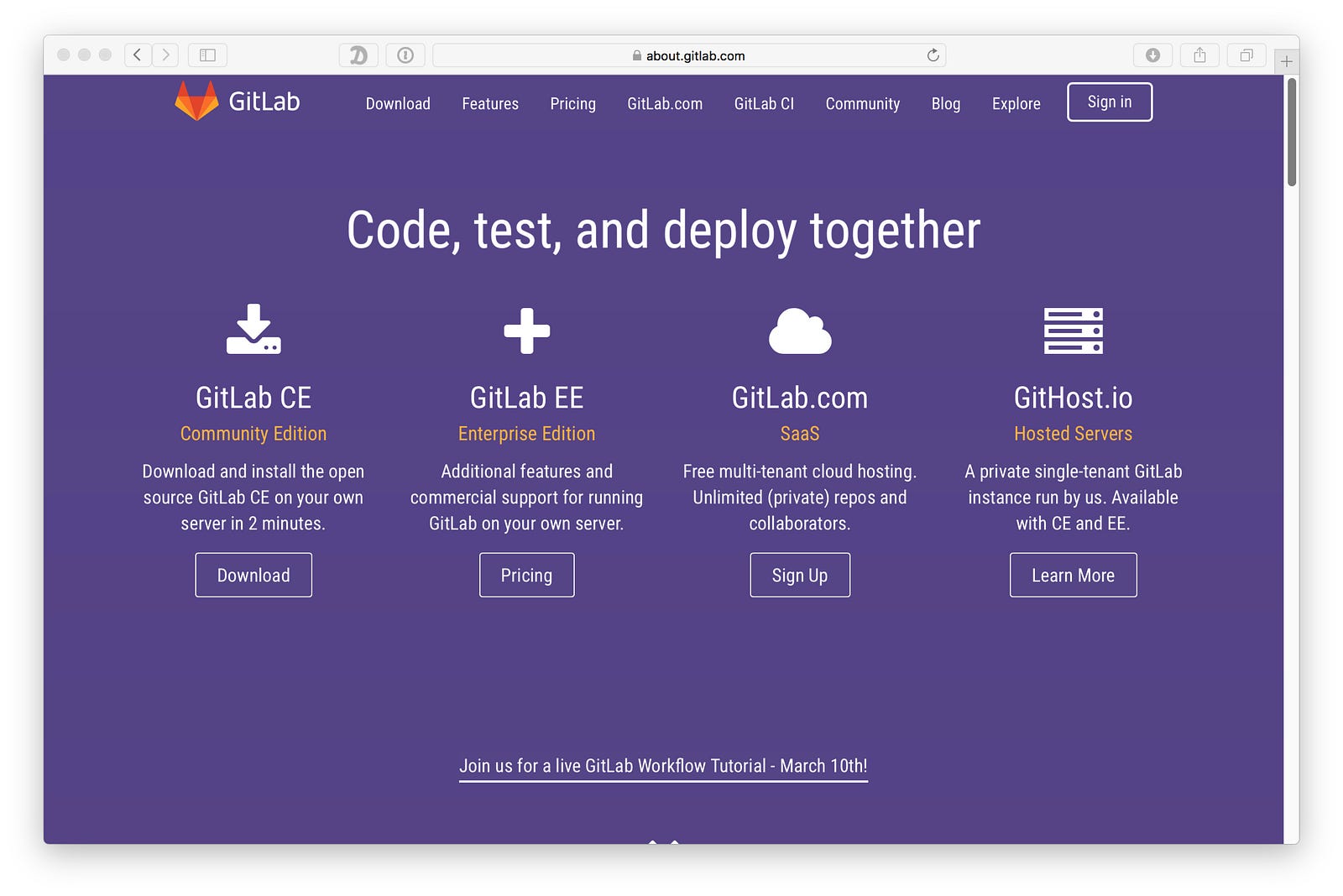Open the 1Password extension icon
The image size is (1343, 896).
click(x=405, y=55)
